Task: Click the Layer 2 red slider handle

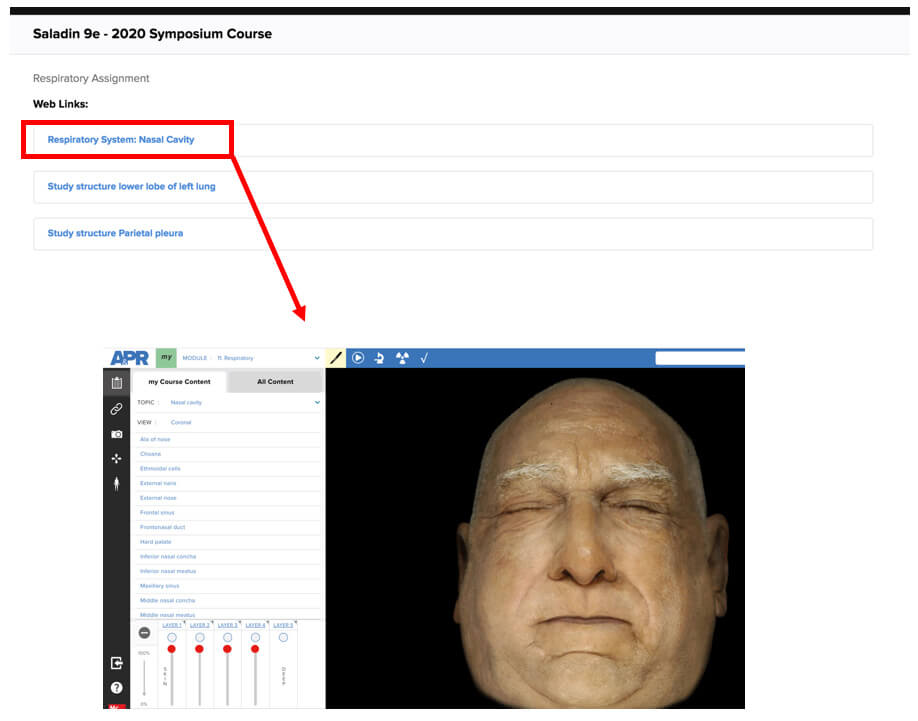Action: click(x=200, y=649)
